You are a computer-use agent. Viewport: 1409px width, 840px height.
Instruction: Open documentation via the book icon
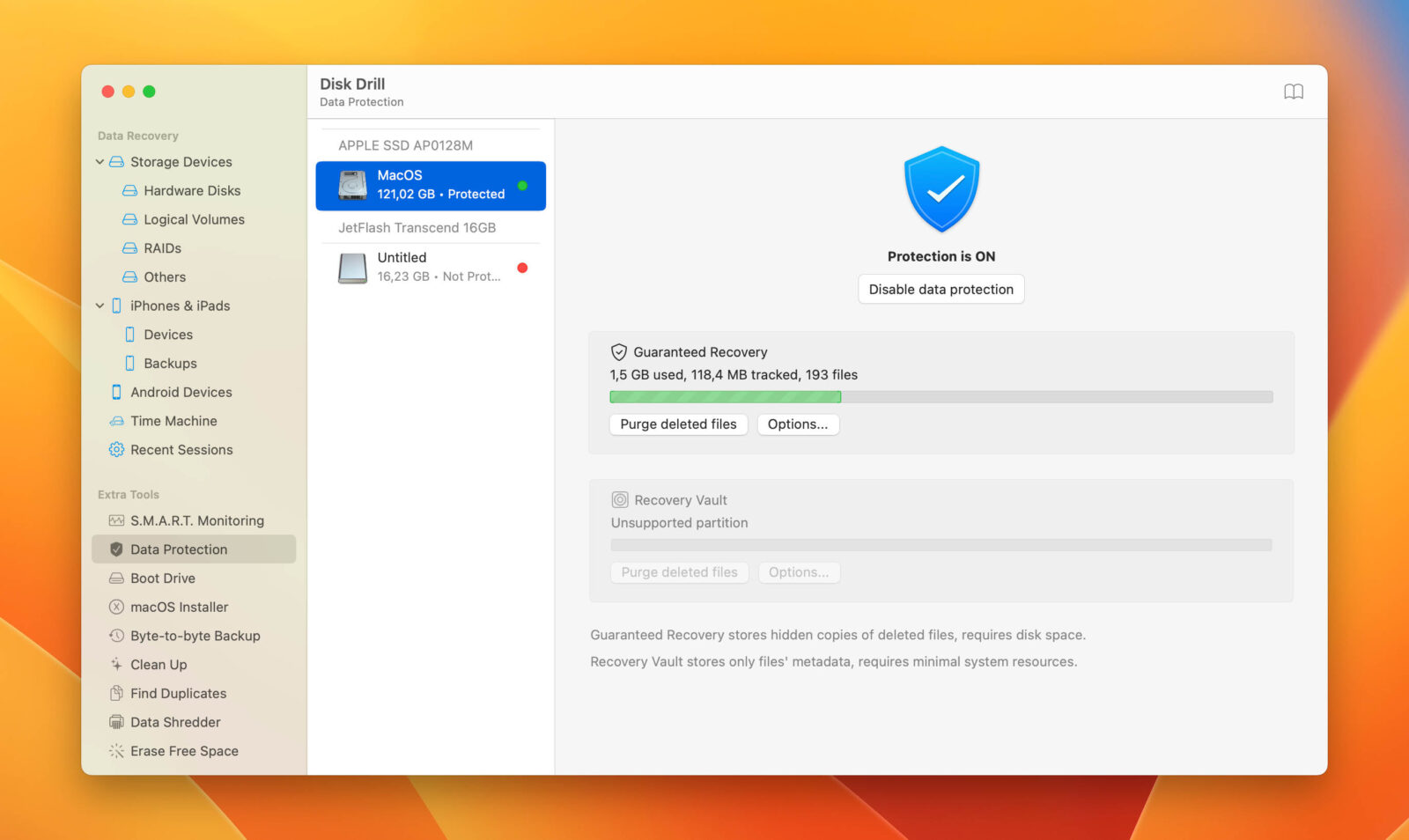coord(1293,91)
